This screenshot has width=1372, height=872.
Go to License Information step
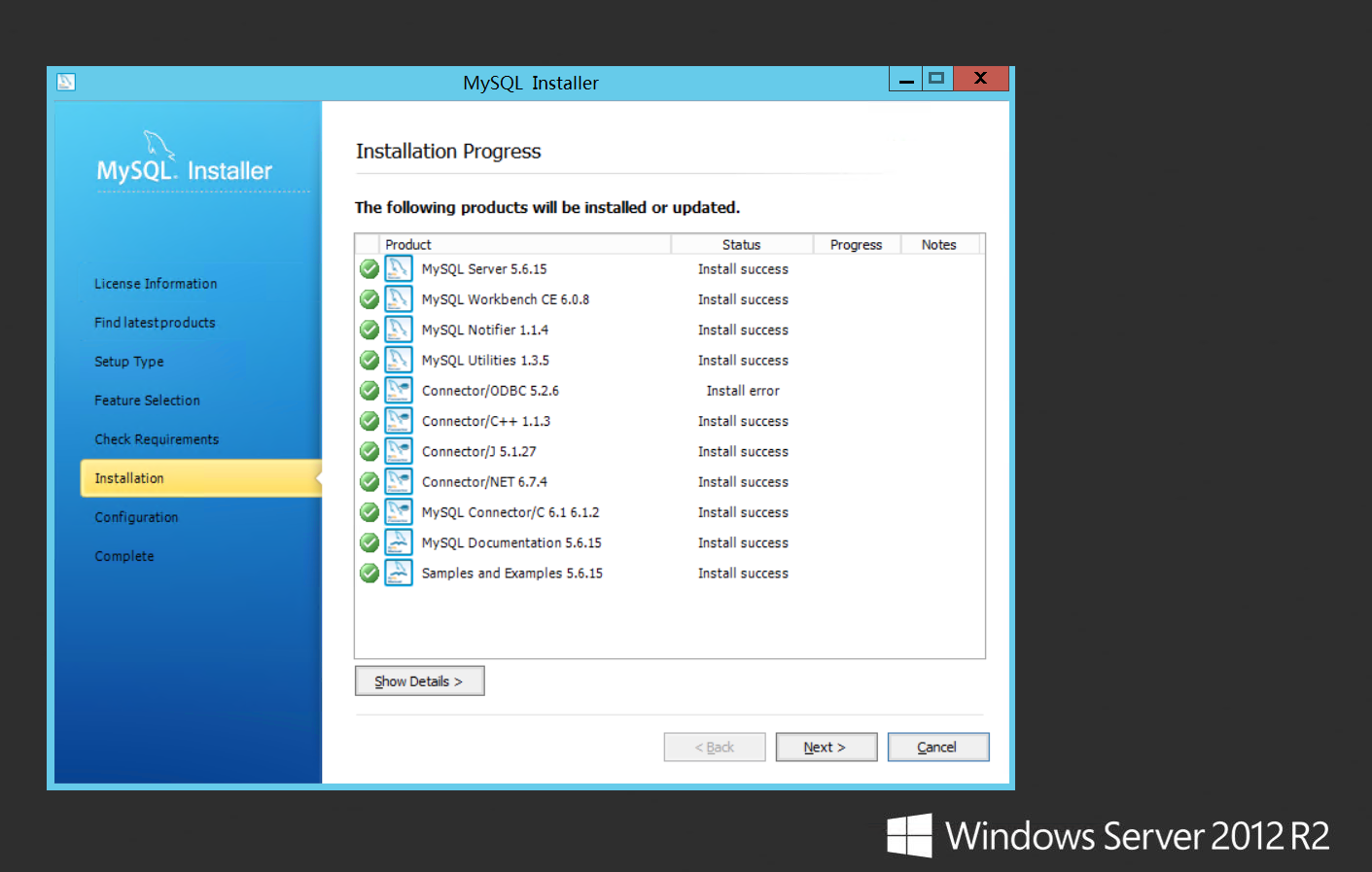tap(156, 284)
